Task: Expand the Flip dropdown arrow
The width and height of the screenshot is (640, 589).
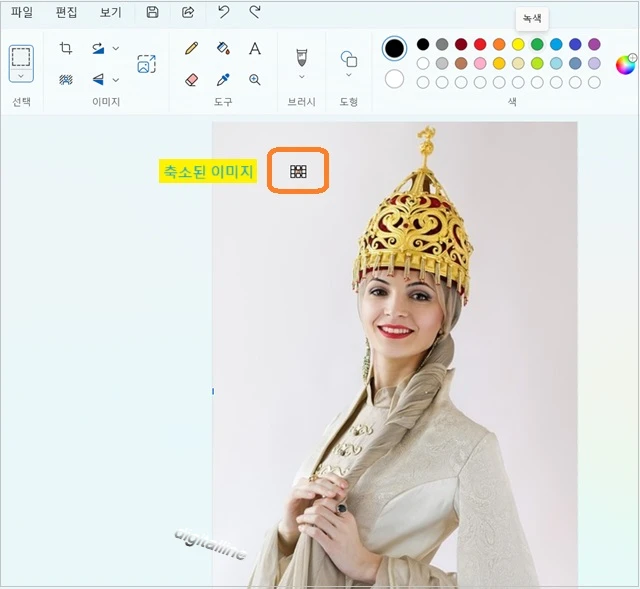Action: 116,80
